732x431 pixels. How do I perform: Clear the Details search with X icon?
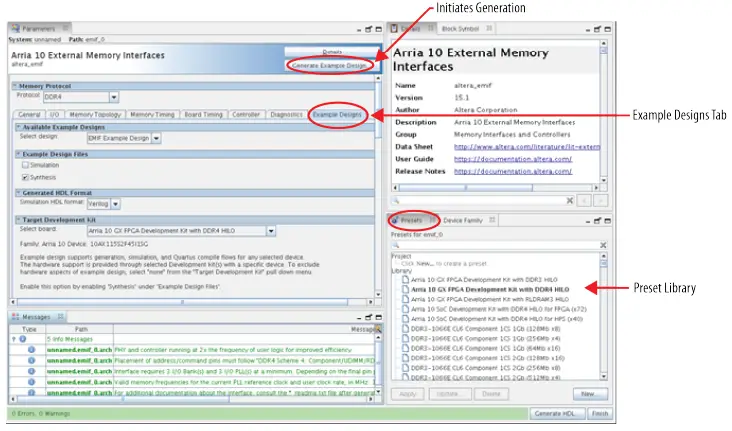570,200
